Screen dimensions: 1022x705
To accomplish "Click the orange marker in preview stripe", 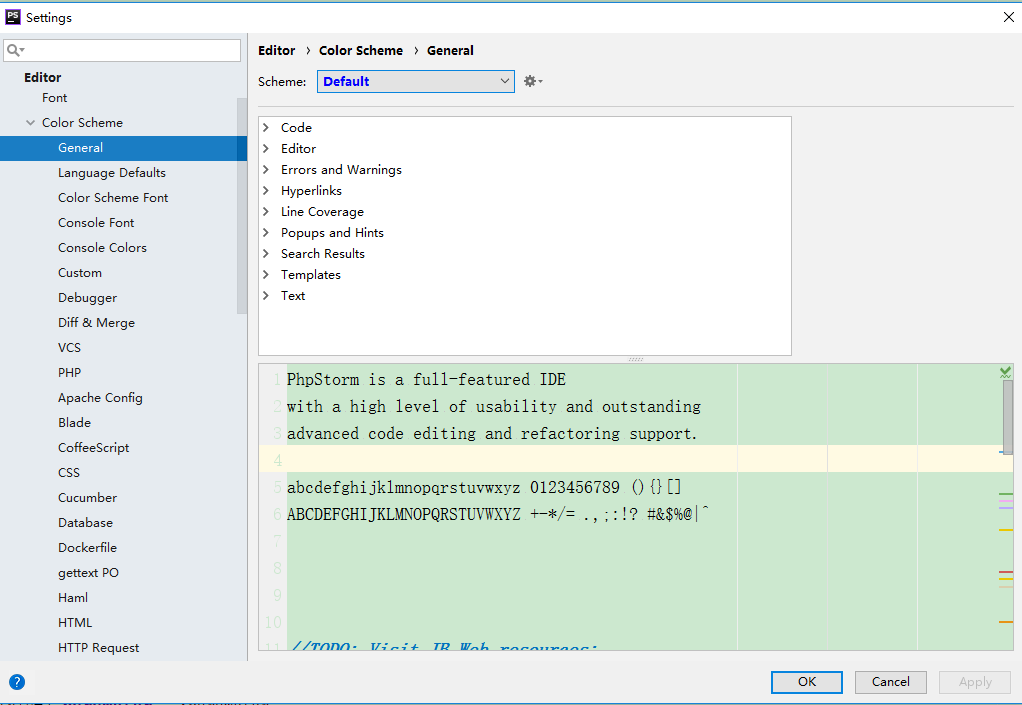I will pyautogui.click(x=1006, y=622).
